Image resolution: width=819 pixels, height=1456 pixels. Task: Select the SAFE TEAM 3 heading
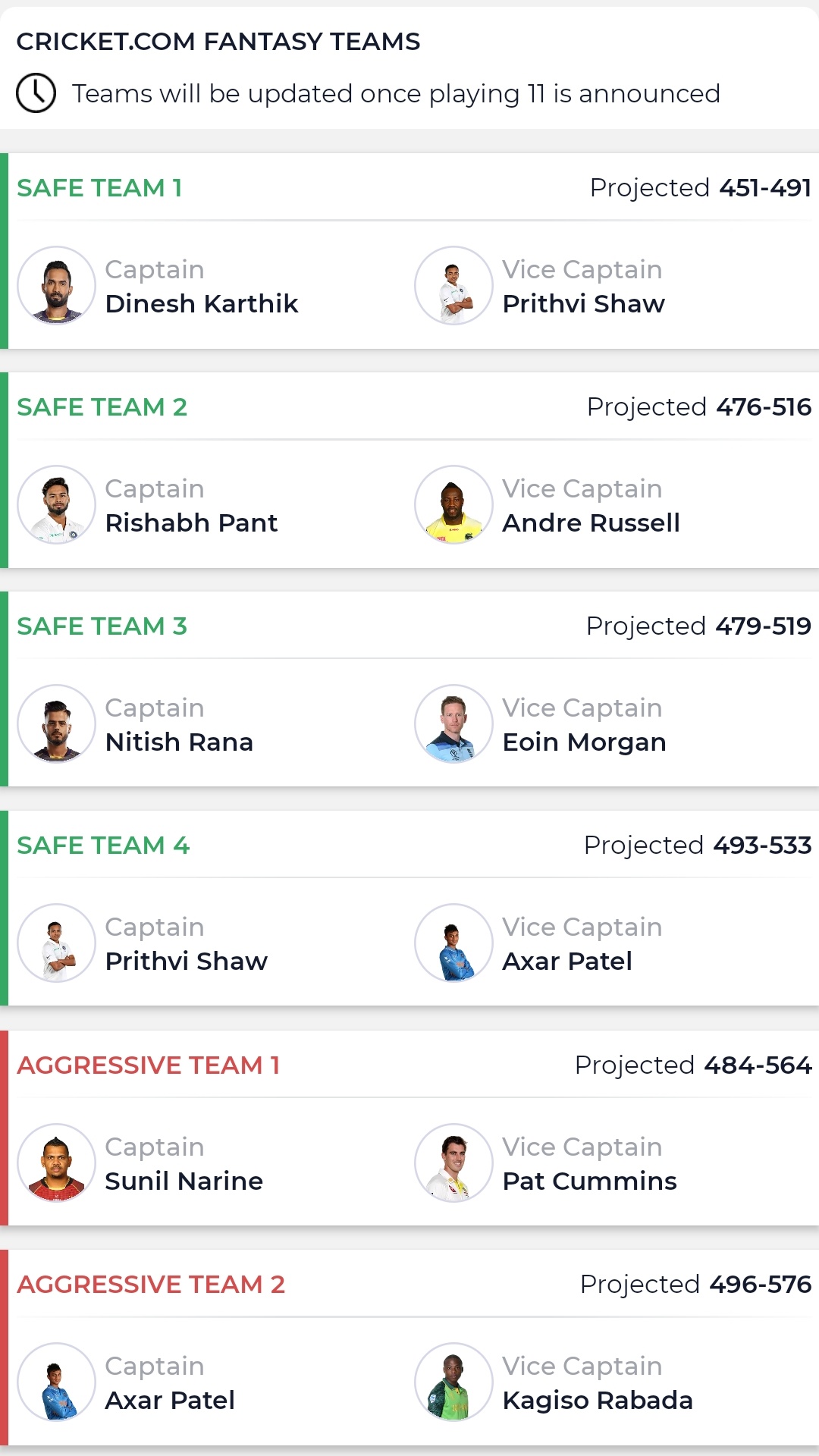tap(102, 626)
